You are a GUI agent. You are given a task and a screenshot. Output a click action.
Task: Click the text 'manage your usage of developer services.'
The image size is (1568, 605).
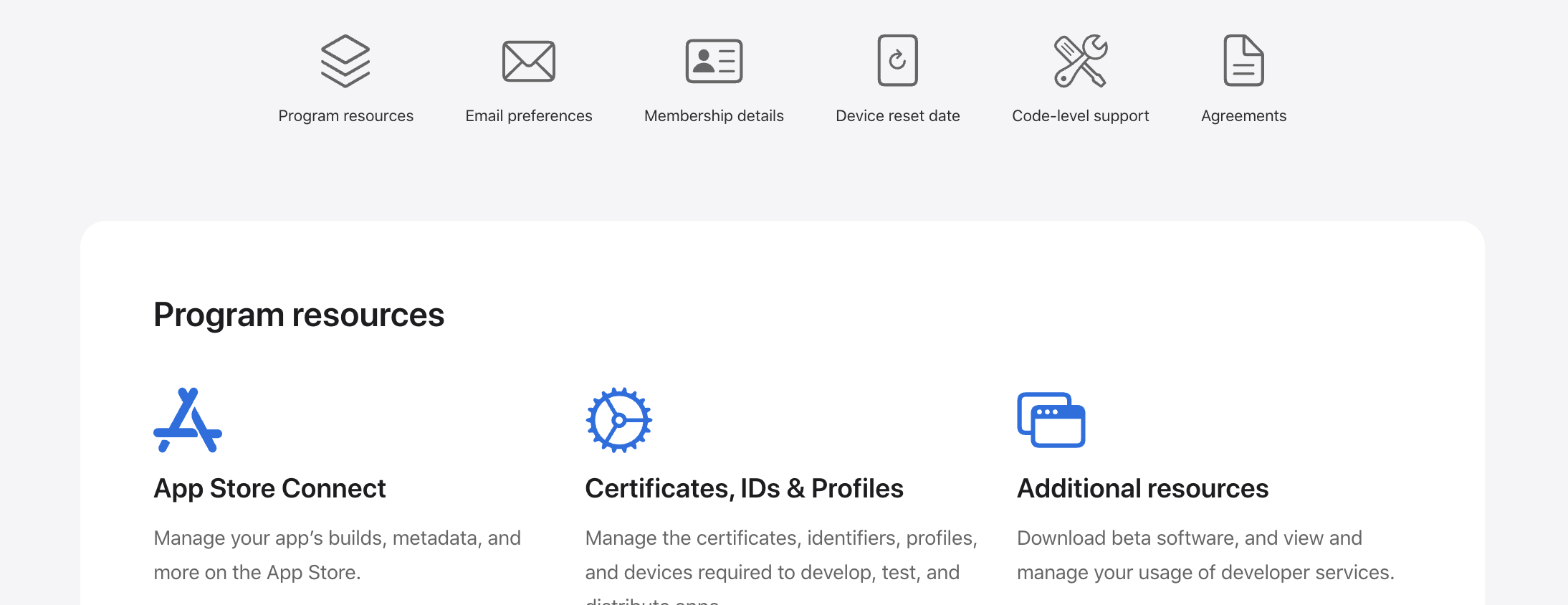point(1206,573)
